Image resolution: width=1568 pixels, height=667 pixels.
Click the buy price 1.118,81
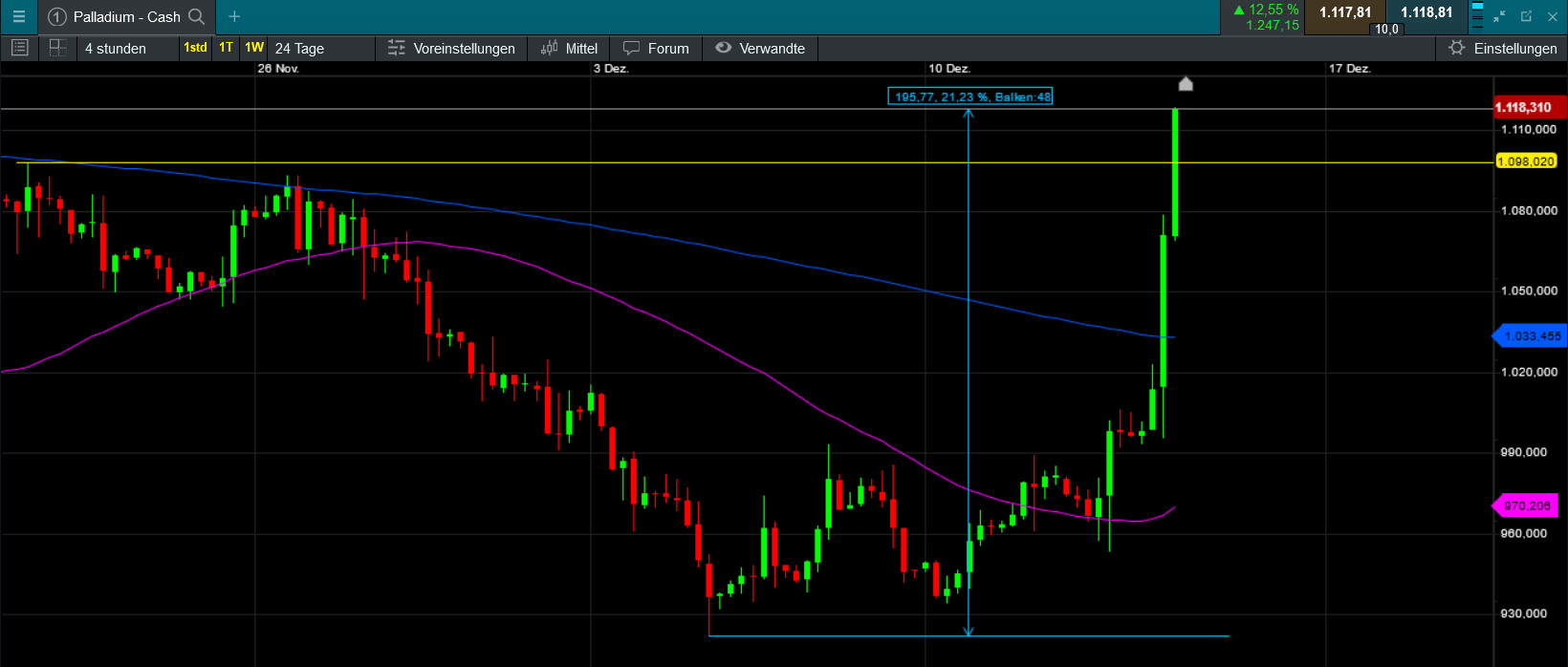(1426, 13)
